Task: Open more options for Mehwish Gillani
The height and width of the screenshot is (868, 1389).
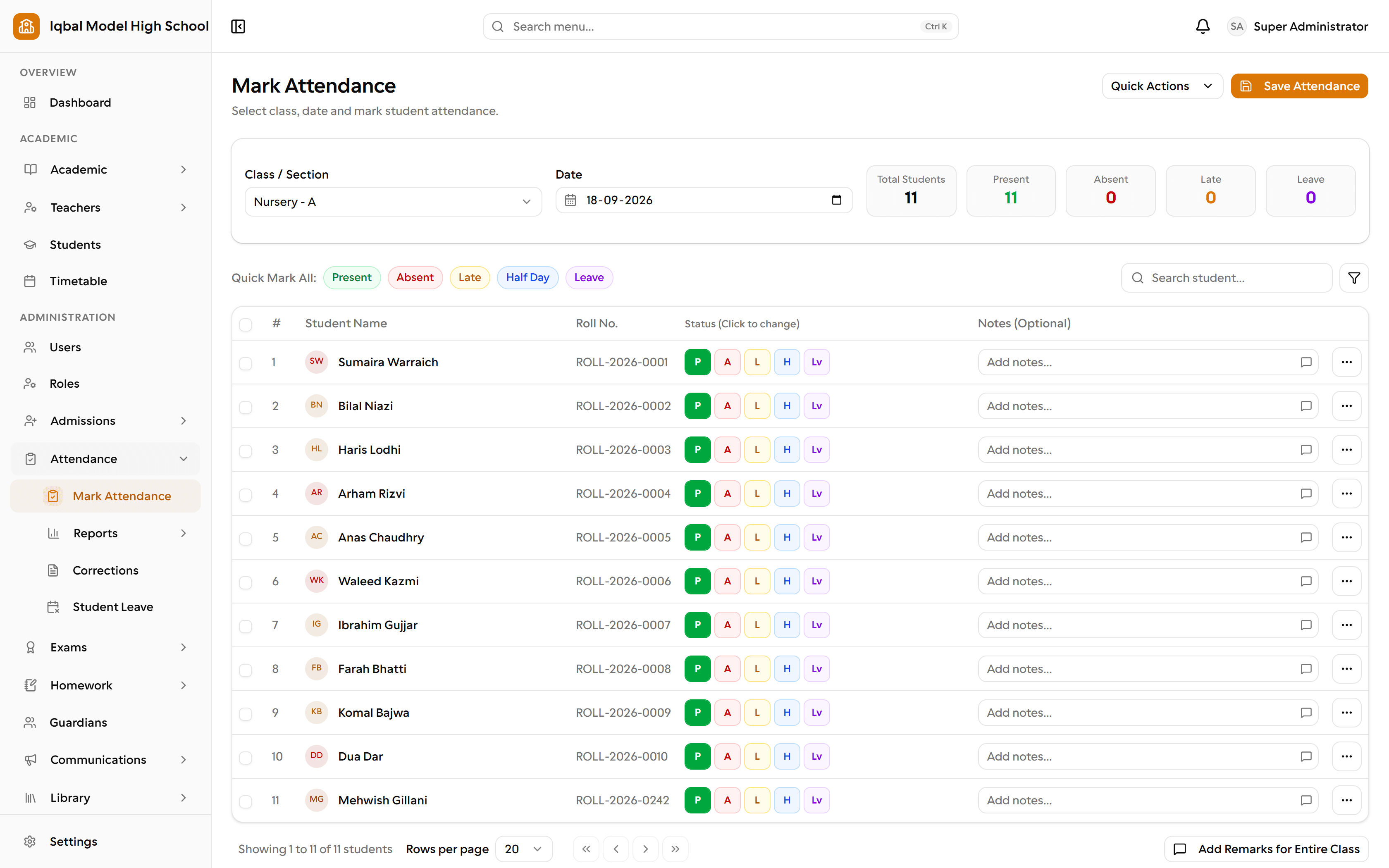Action: pyautogui.click(x=1346, y=800)
